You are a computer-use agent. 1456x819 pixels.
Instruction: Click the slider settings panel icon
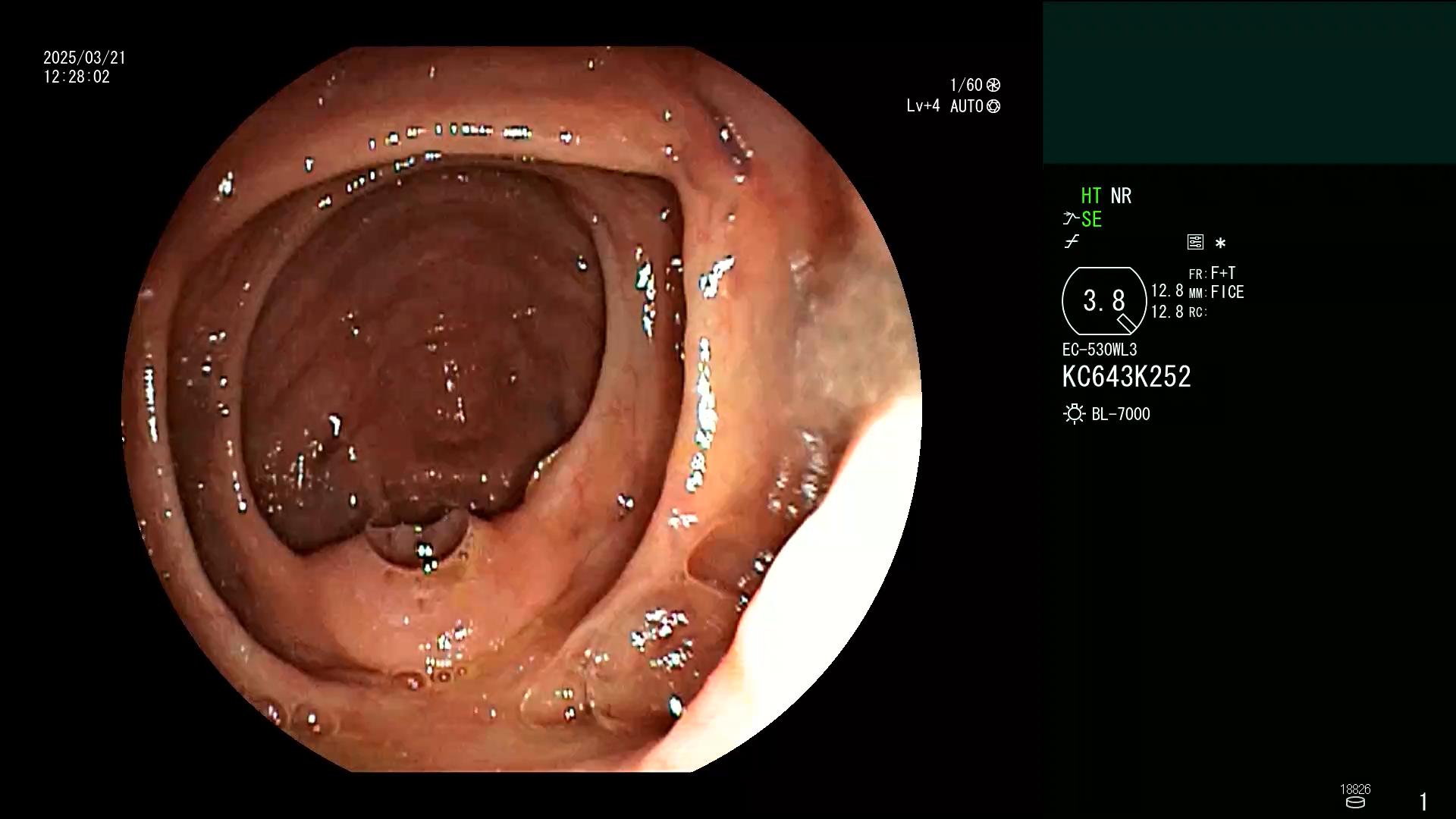point(1195,242)
